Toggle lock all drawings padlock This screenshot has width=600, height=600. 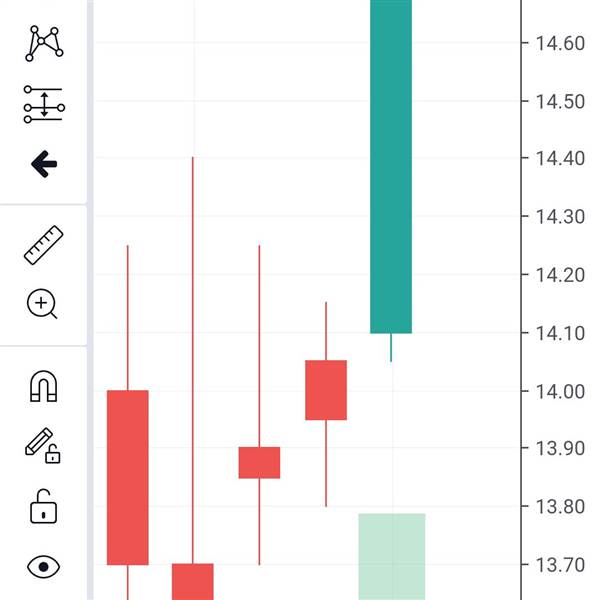[44, 506]
